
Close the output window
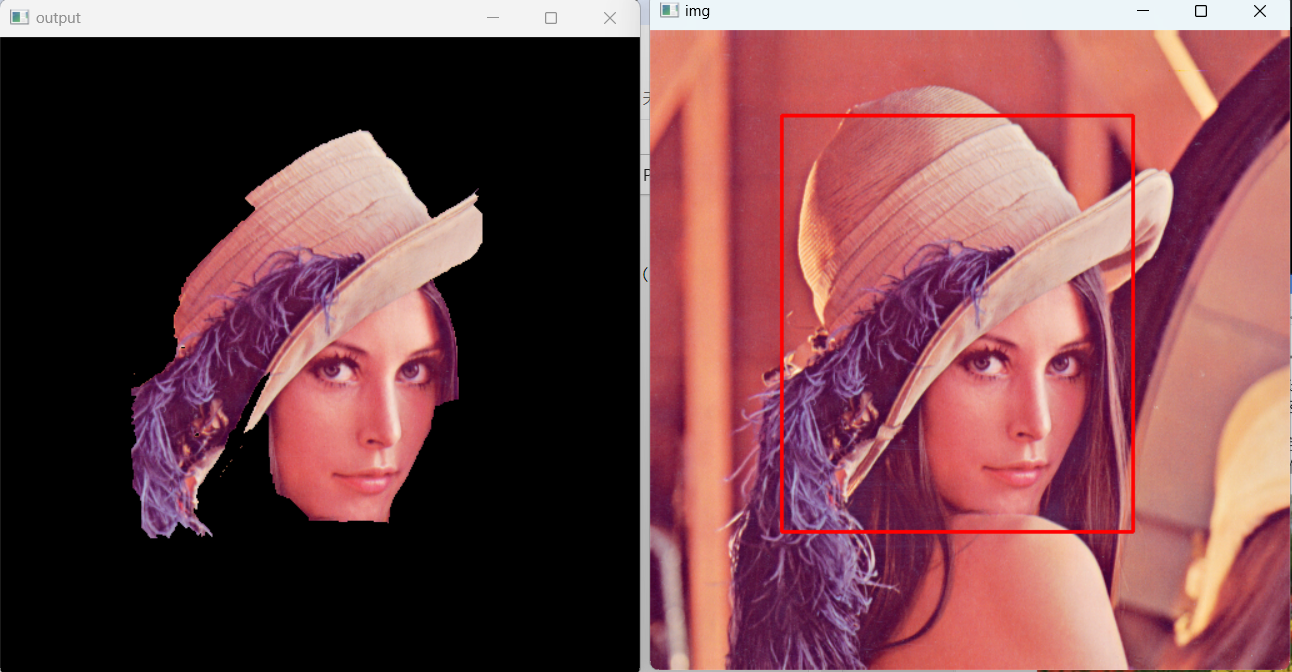coord(610,18)
